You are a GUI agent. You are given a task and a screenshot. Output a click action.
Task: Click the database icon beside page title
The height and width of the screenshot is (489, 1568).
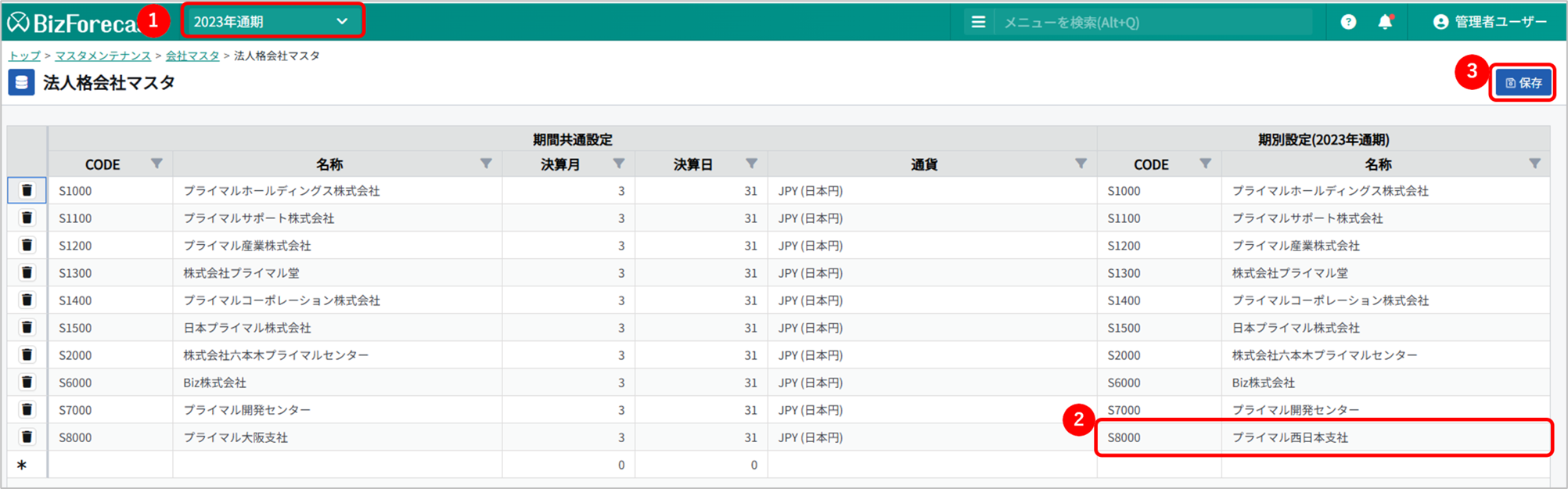pos(21,82)
